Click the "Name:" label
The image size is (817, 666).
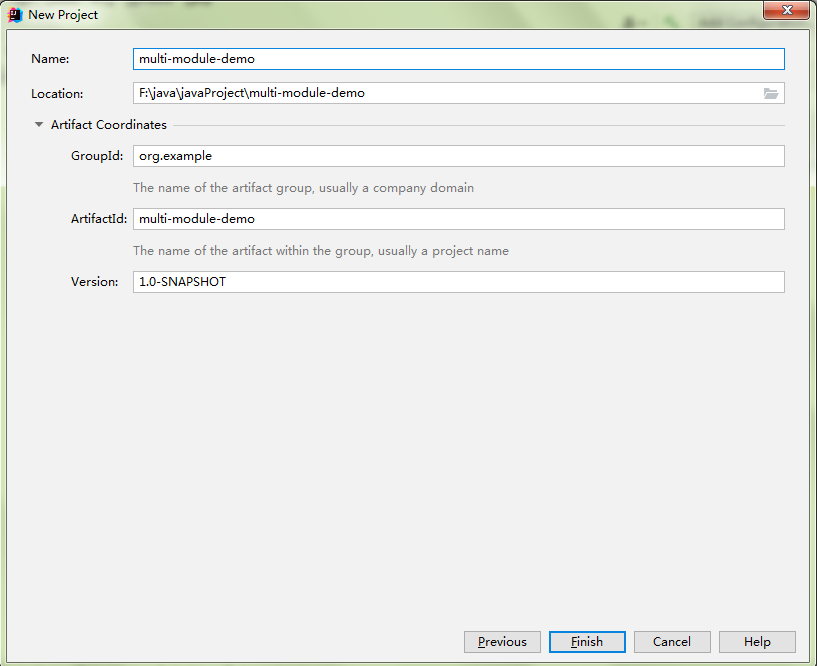point(50,59)
